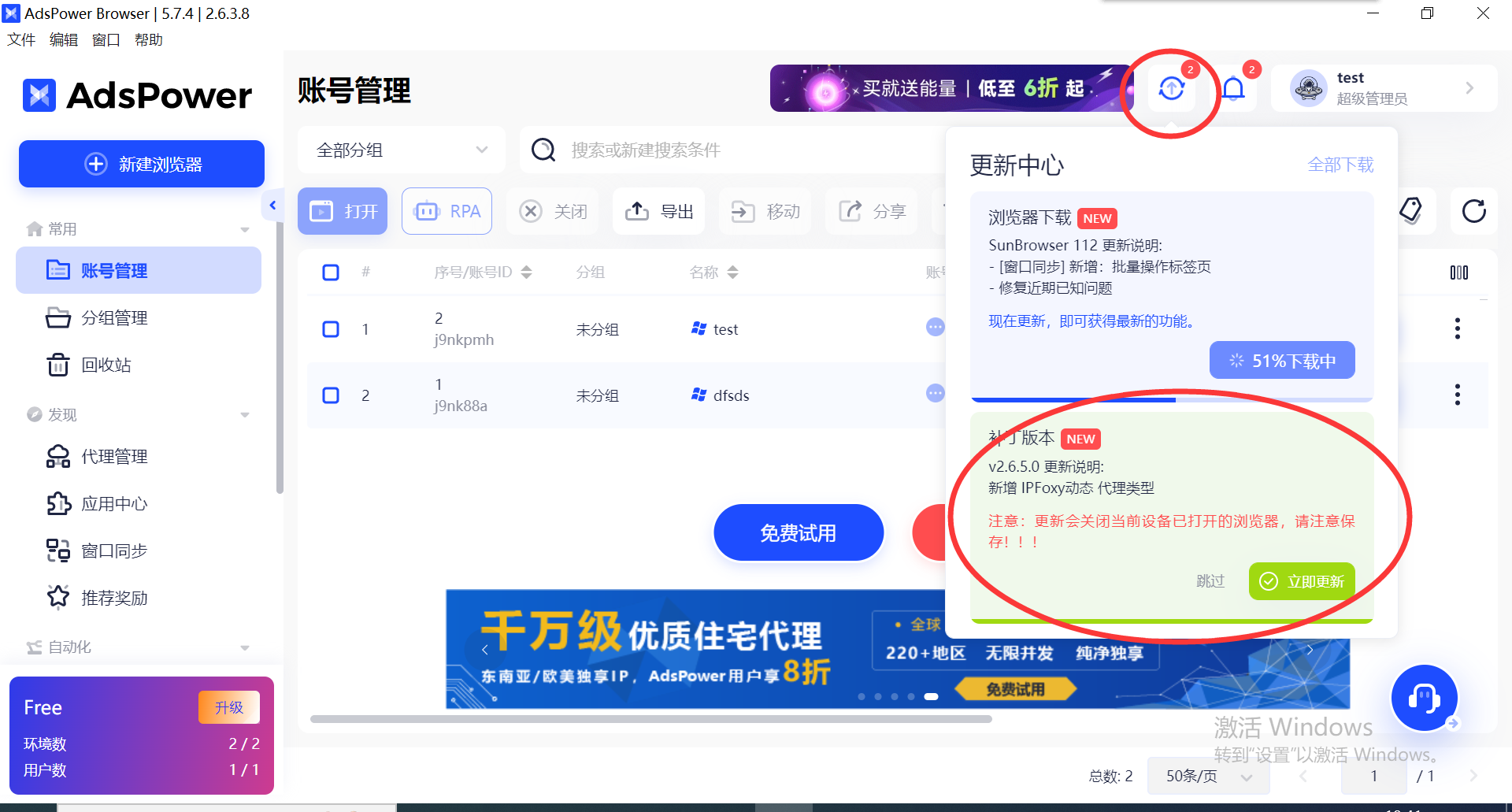This screenshot has width=1512, height=812.
Task: Open more options for dfsds row
Action: coord(1458,395)
